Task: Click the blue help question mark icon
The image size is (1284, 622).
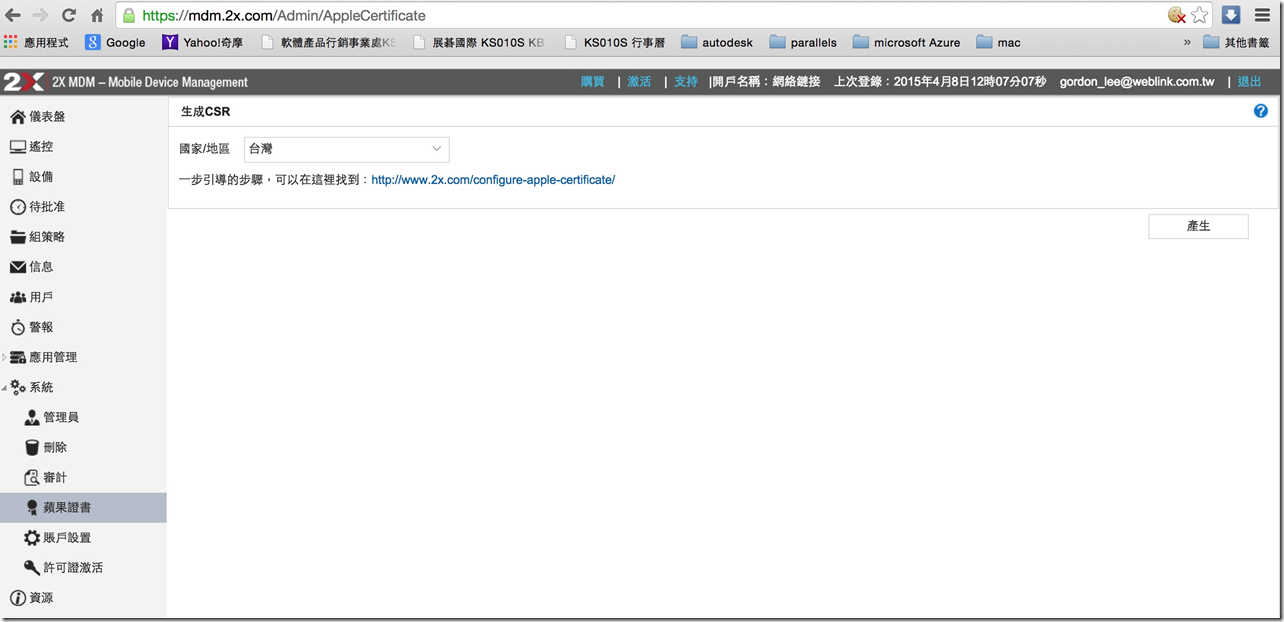Action: [1260, 111]
